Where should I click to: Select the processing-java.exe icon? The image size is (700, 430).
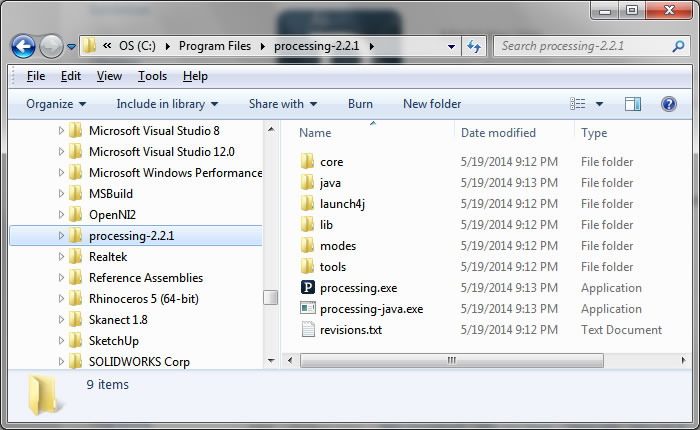pos(308,308)
